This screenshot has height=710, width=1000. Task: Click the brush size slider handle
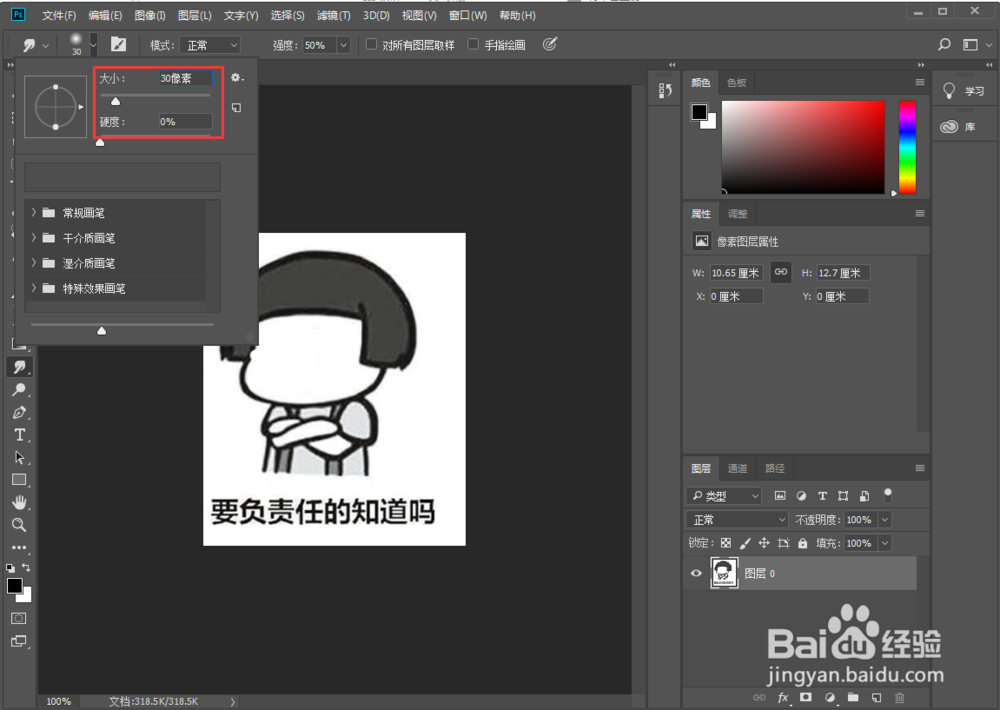(x=115, y=101)
